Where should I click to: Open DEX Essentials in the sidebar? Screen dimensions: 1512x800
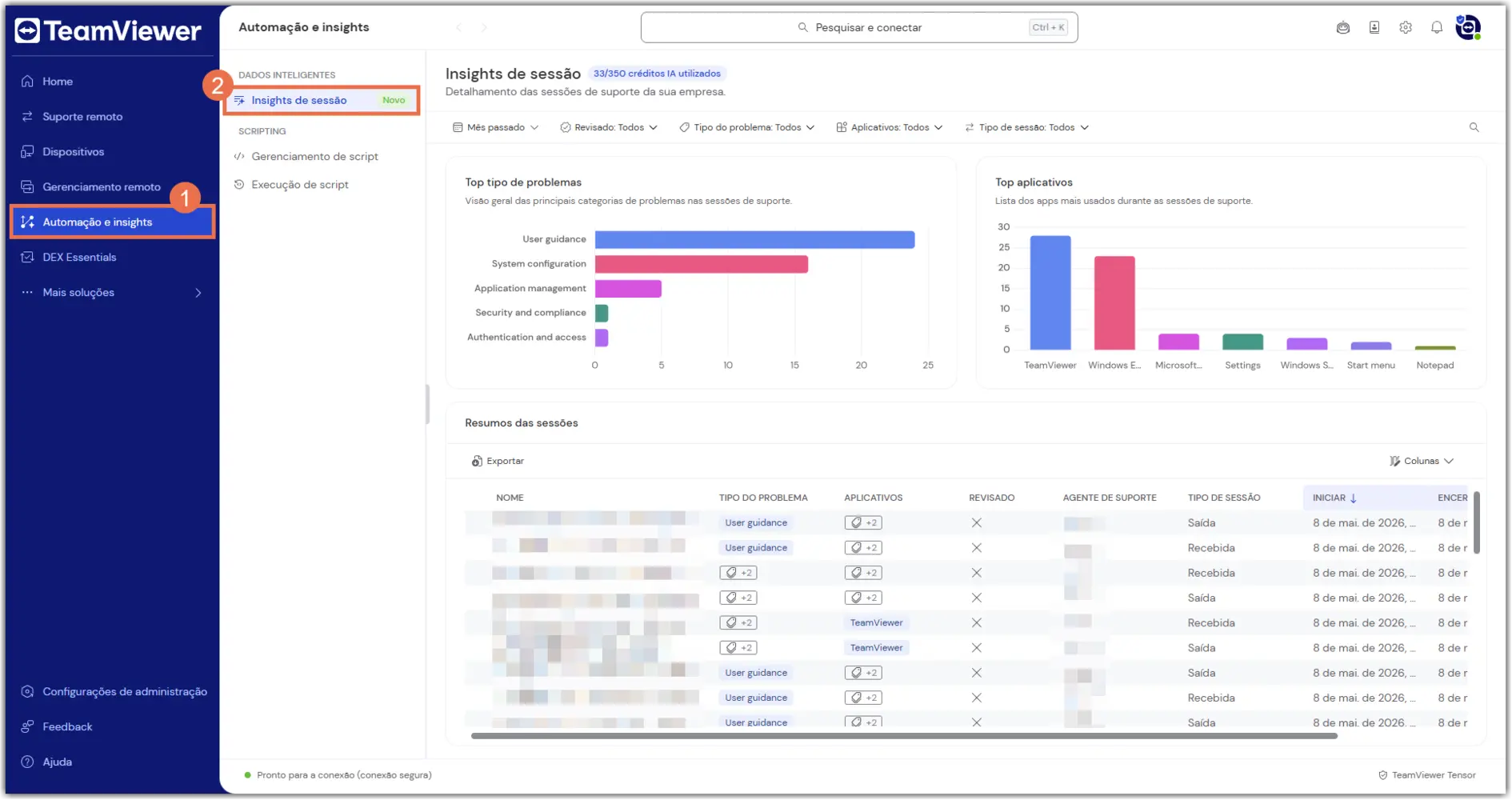click(112, 257)
